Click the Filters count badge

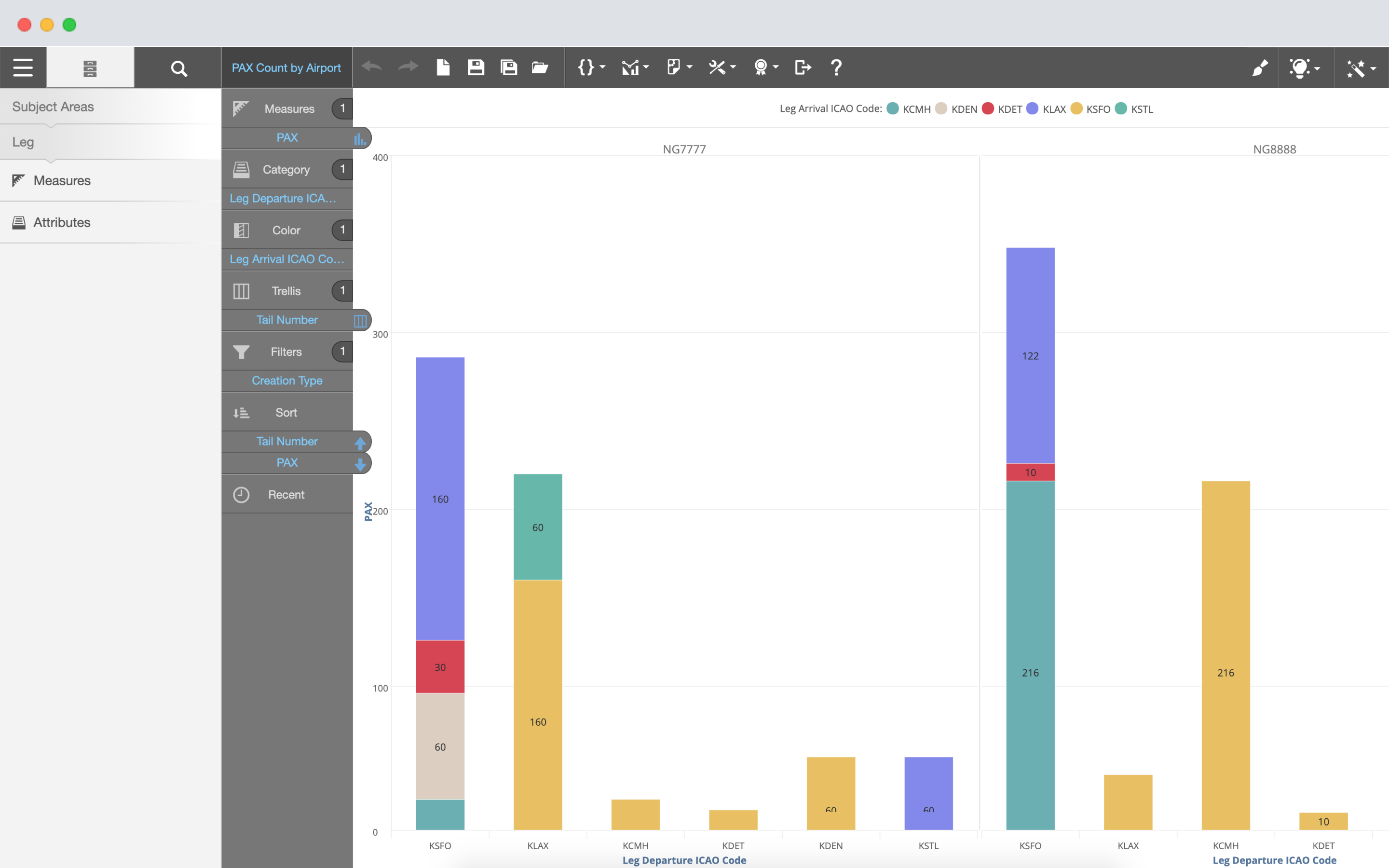coord(342,352)
